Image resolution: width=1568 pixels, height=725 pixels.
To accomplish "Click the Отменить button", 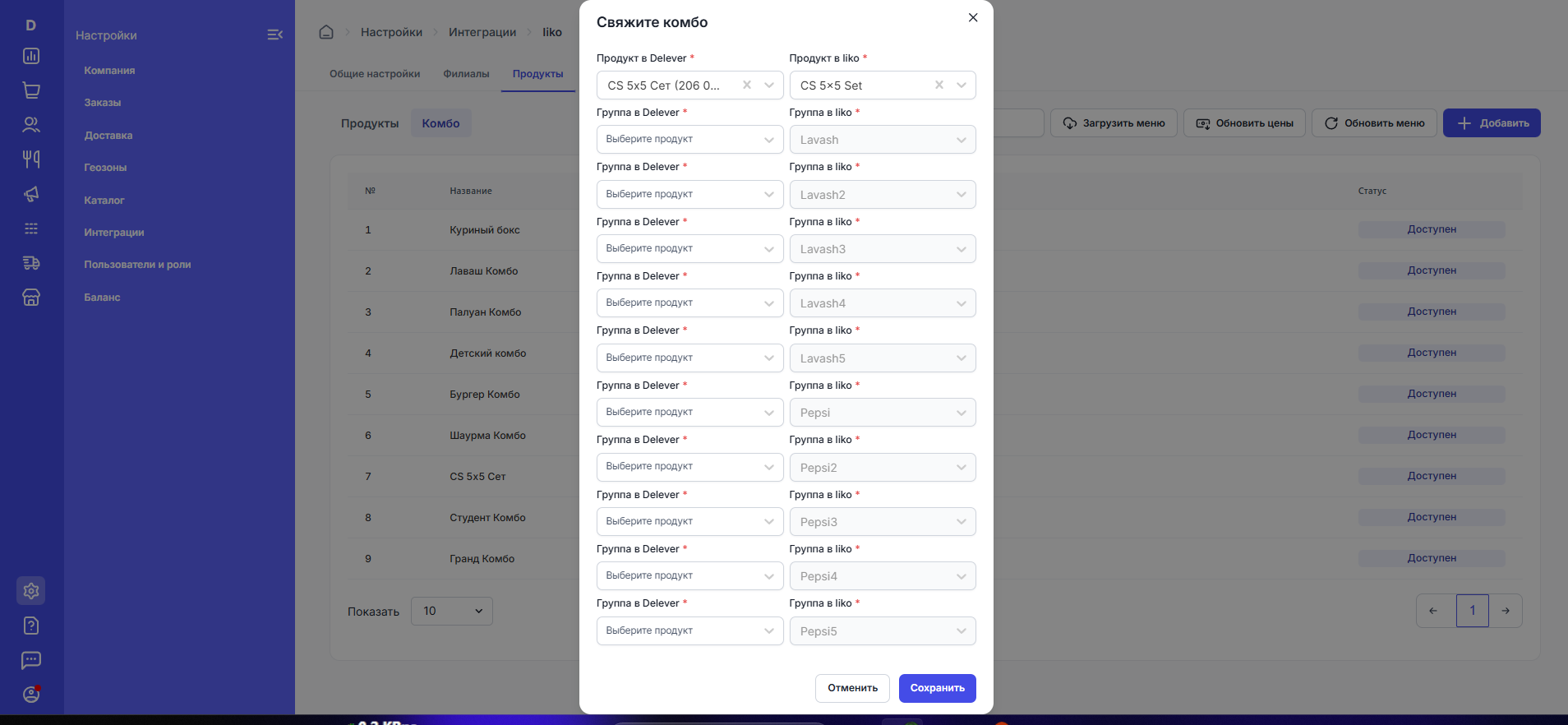I will pos(852,689).
